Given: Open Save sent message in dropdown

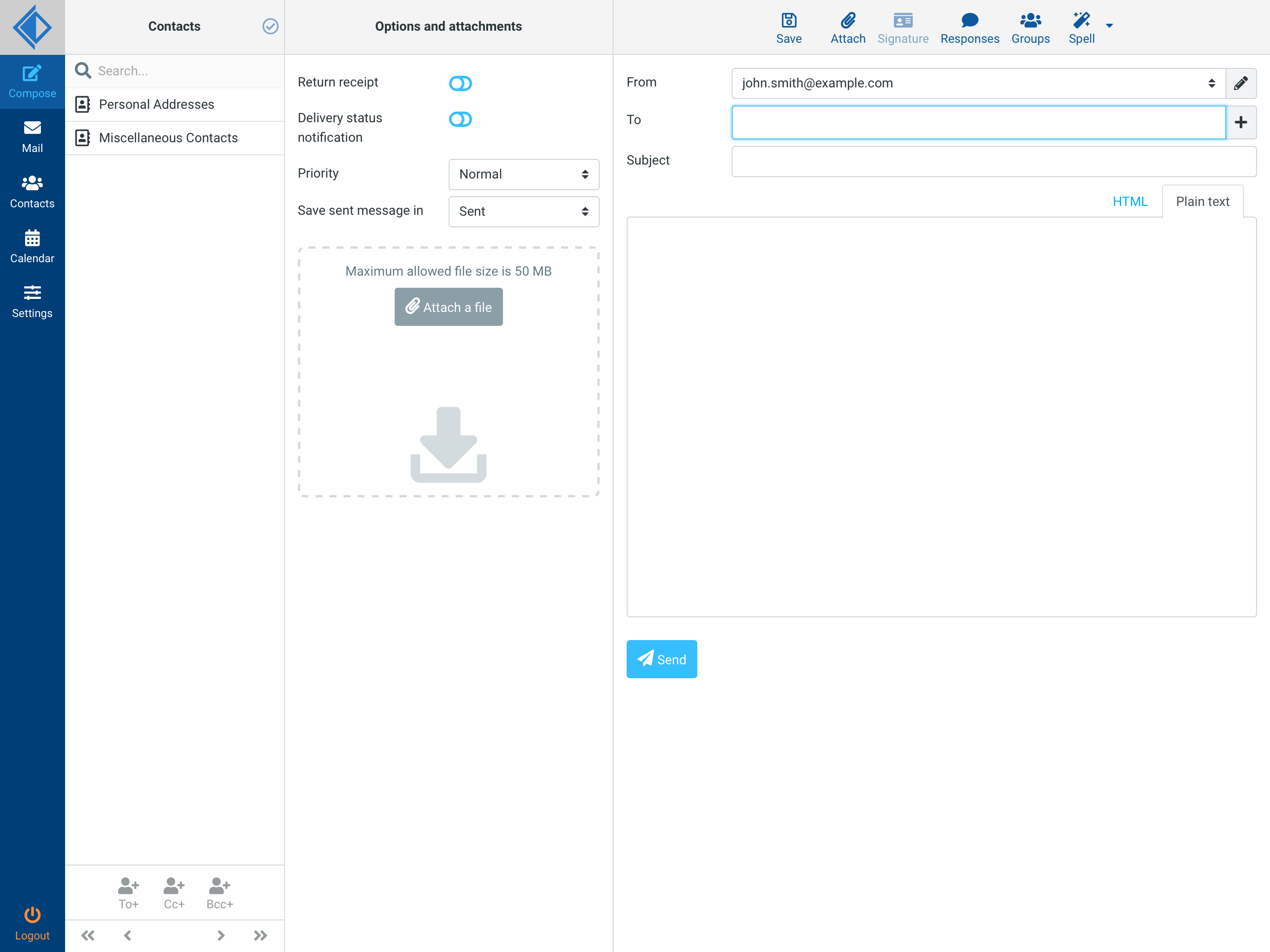Looking at the screenshot, I should (x=523, y=212).
